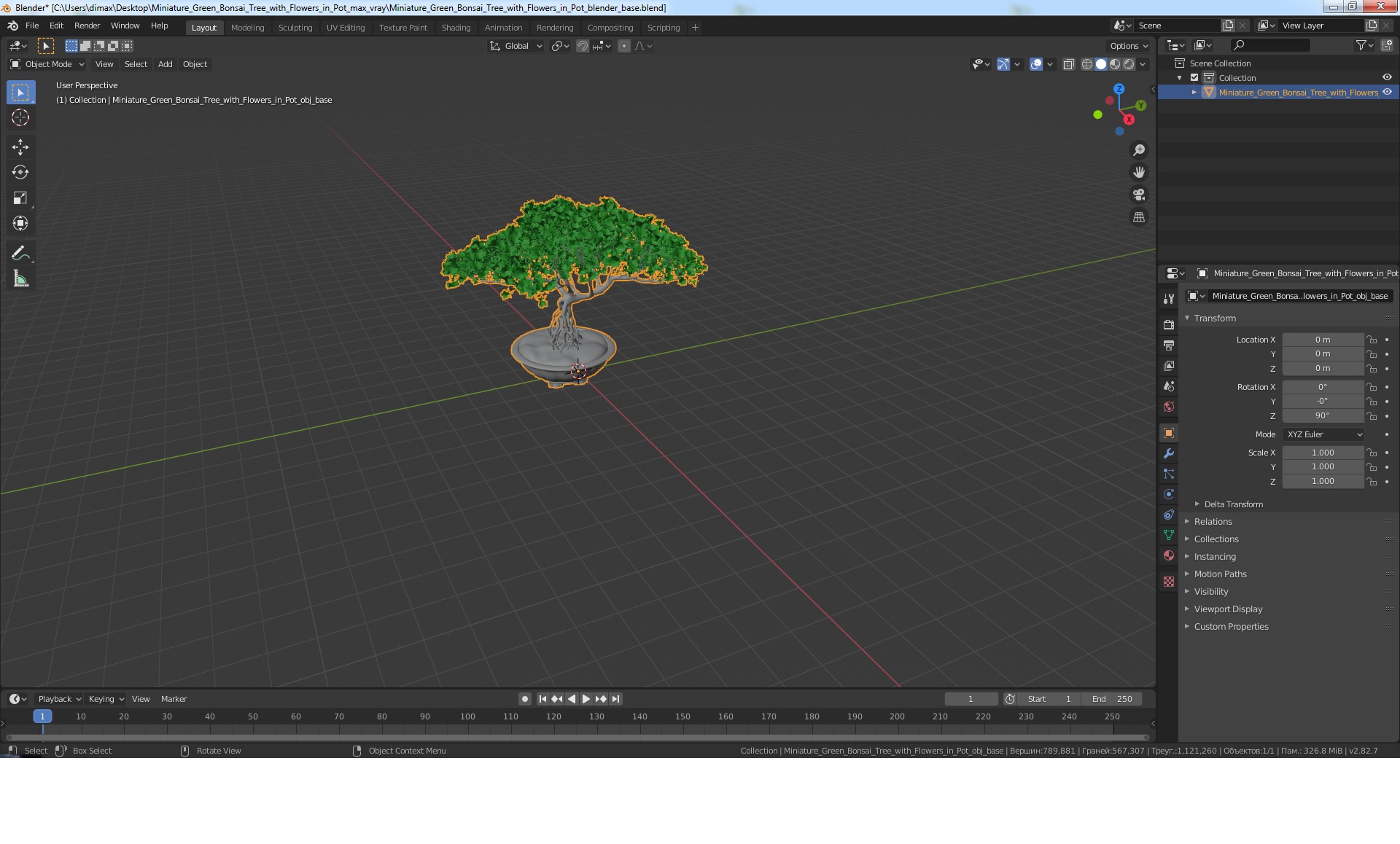Screen dimensions: 1400x844
Task: Toggle Collection checkbox in outliner
Action: (x=1194, y=78)
